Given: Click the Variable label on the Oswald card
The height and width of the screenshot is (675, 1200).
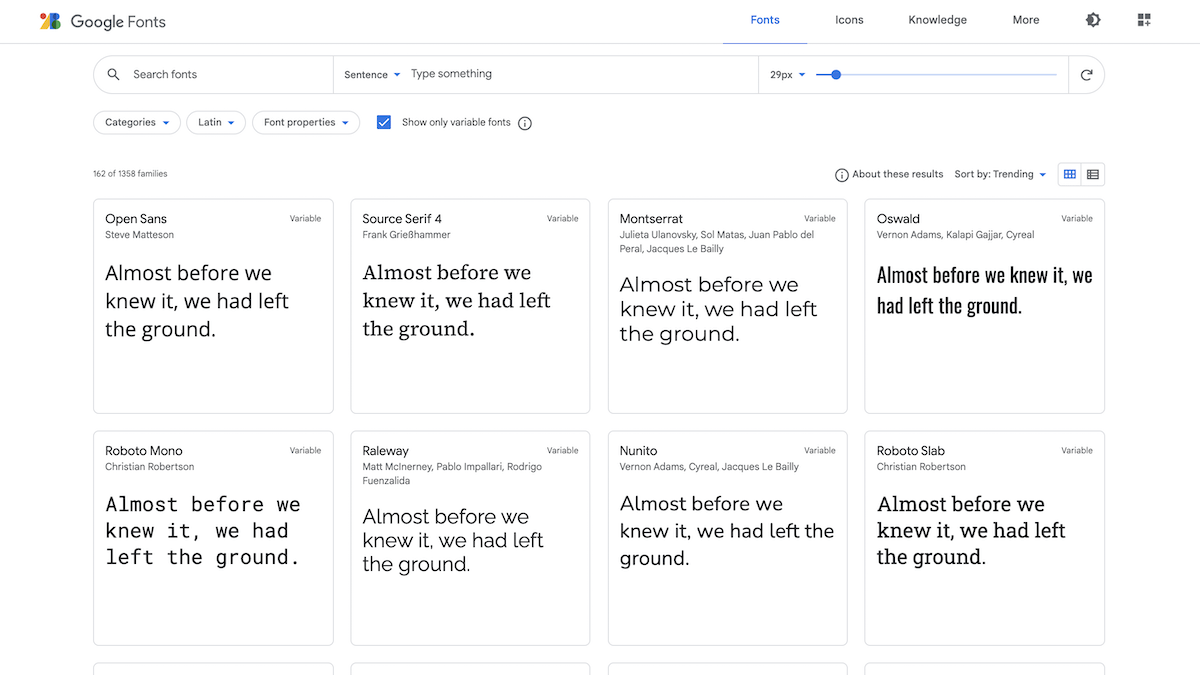Looking at the screenshot, I should (1077, 218).
